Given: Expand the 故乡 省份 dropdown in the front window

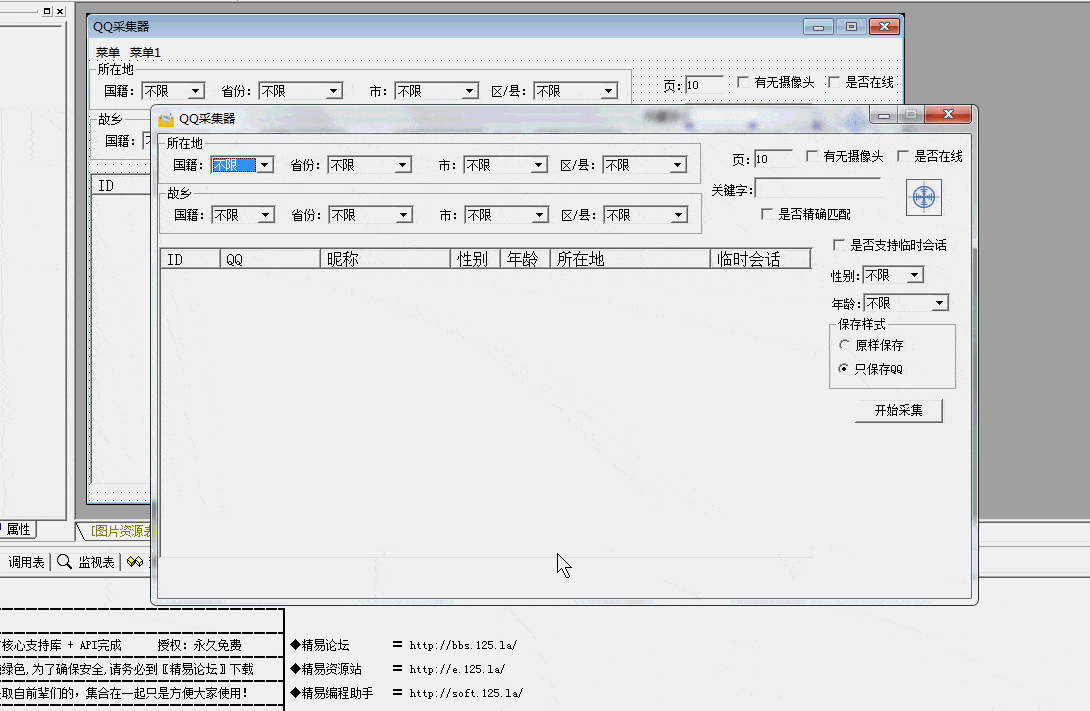Looking at the screenshot, I should pyautogui.click(x=403, y=215).
